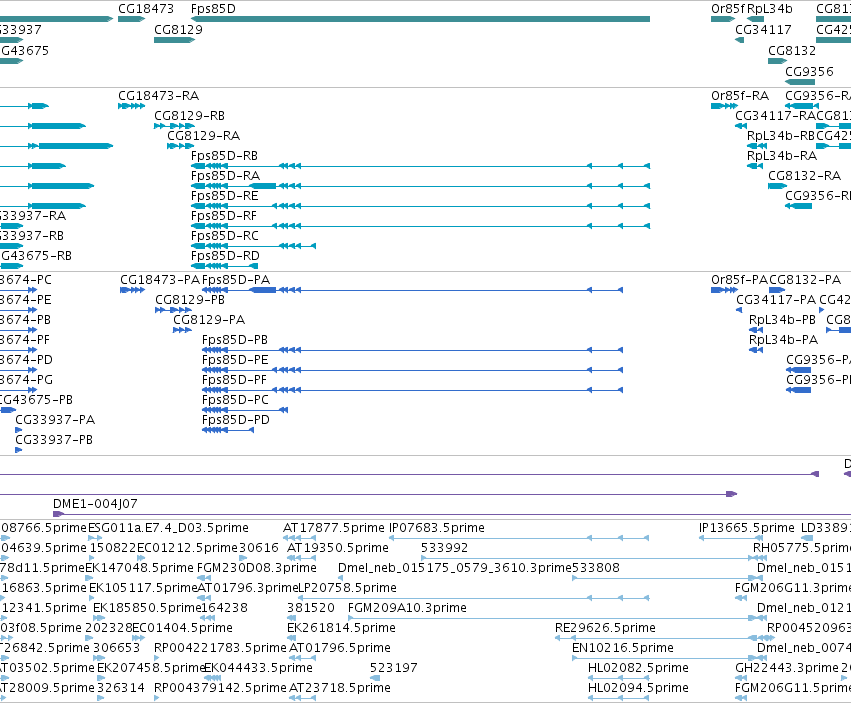Open Dmel_neb_015175_0579_3610.3prime EST label

[455, 568]
